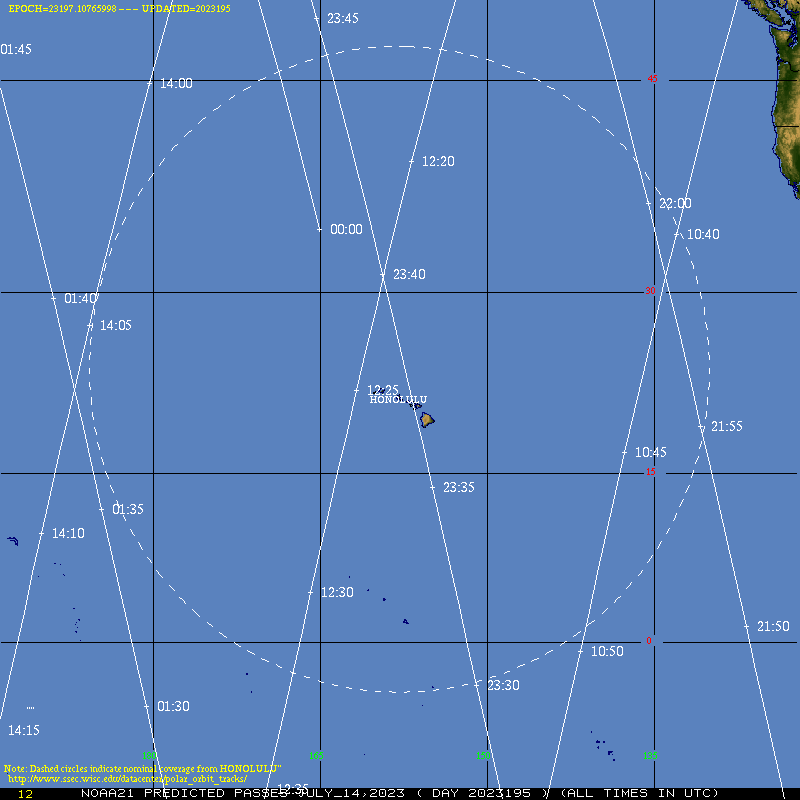The image size is (800, 800).
Task: Click the ALL TIMES IN UTC text
Action: [x=640, y=793]
